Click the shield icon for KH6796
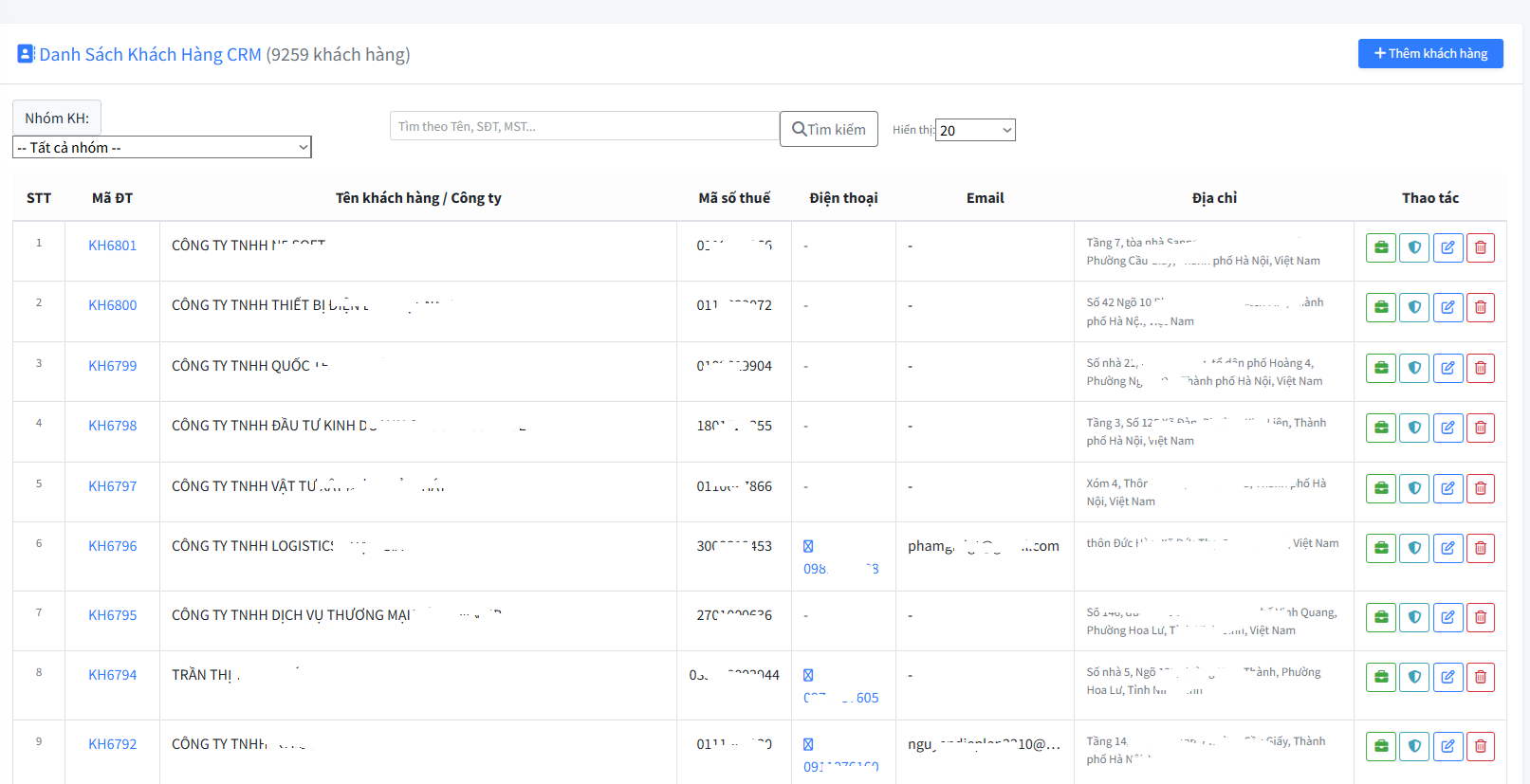1530x784 pixels. click(1414, 548)
